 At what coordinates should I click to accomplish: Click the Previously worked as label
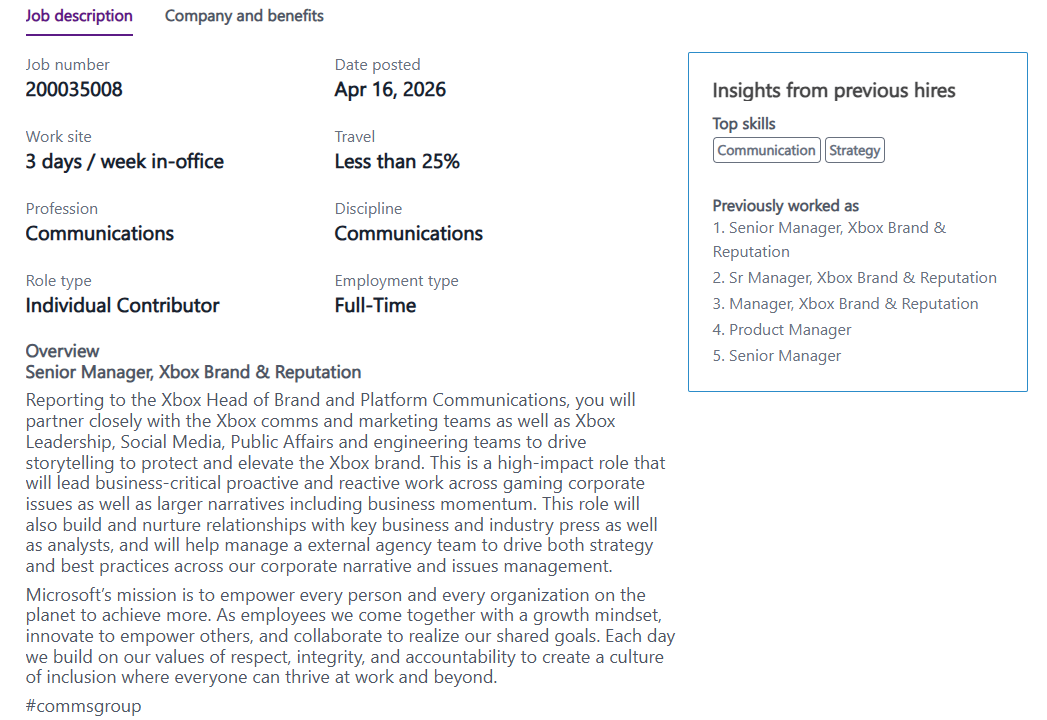[786, 206]
